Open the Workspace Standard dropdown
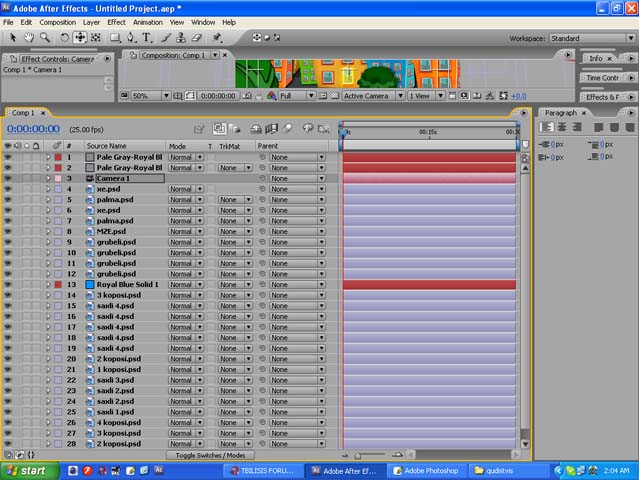The image size is (640, 480). click(x=592, y=38)
